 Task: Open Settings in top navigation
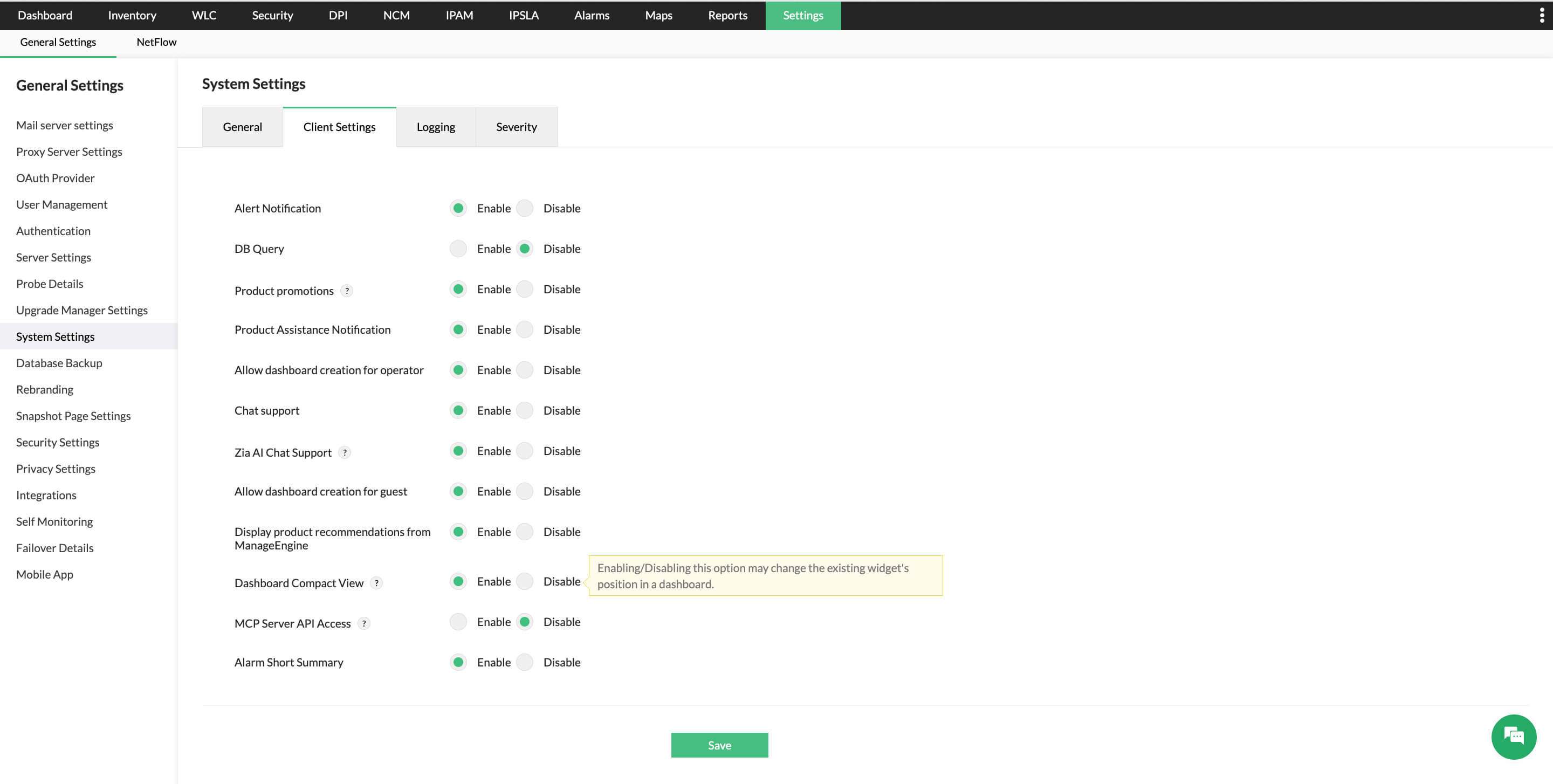[x=803, y=15]
